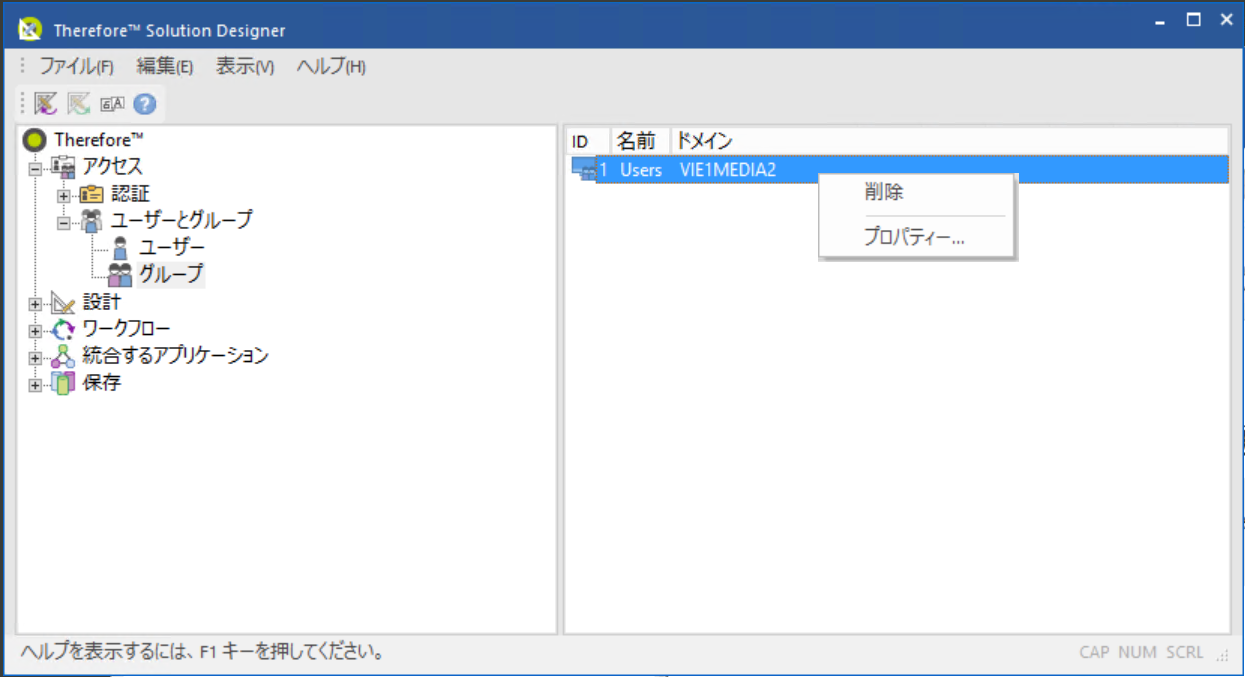Click the window resize grip corner

pos(1222,656)
